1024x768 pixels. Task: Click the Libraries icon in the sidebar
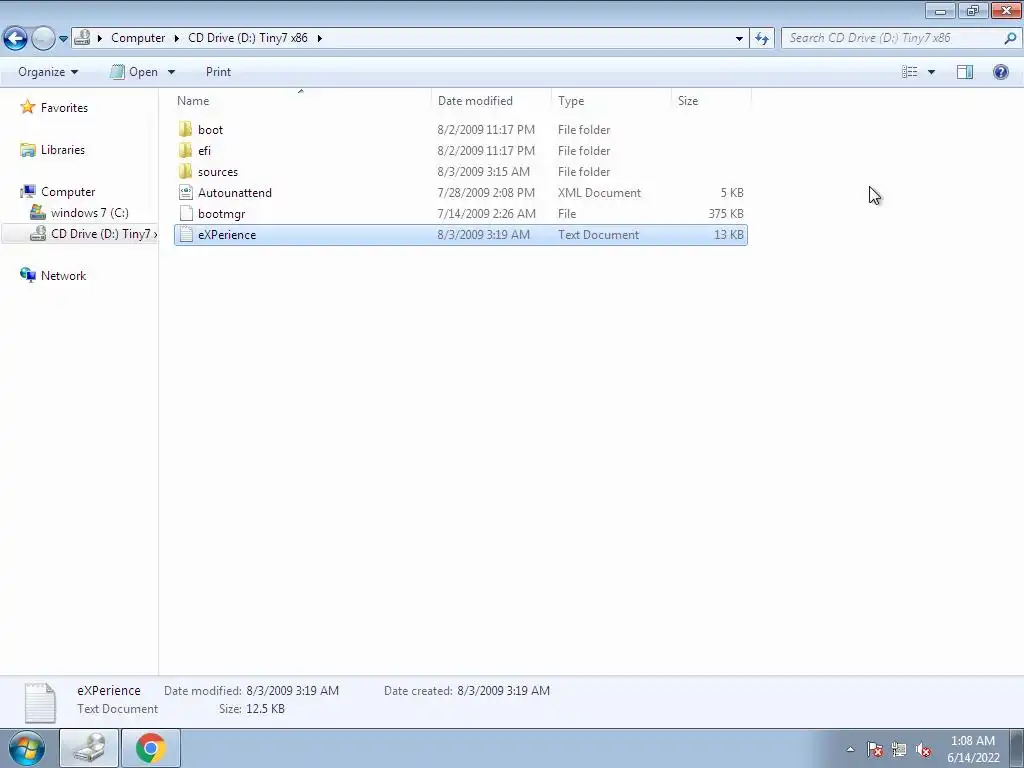tap(27, 150)
